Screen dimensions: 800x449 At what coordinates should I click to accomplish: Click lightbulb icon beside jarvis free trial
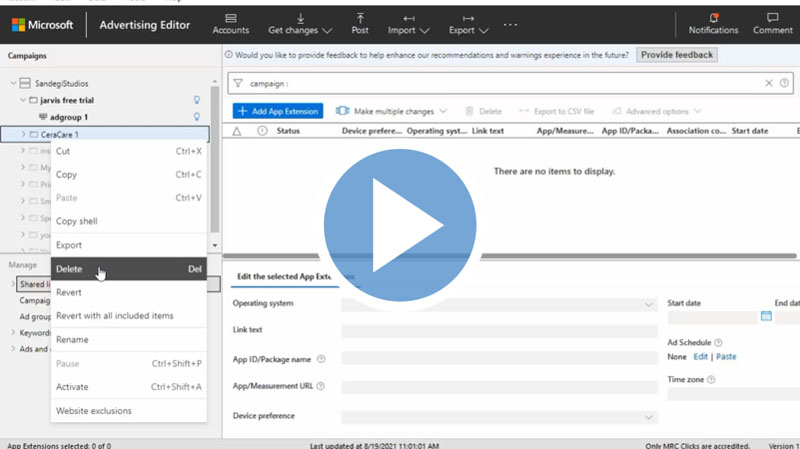pyautogui.click(x=196, y=100)
